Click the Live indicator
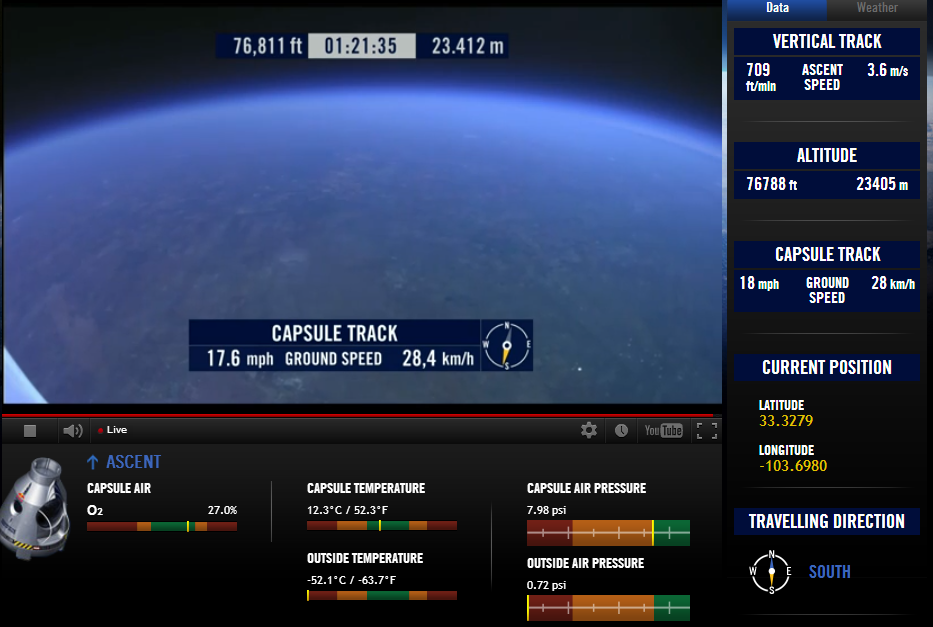The width and height of the screenshot is (933, 627). point(112,430)
